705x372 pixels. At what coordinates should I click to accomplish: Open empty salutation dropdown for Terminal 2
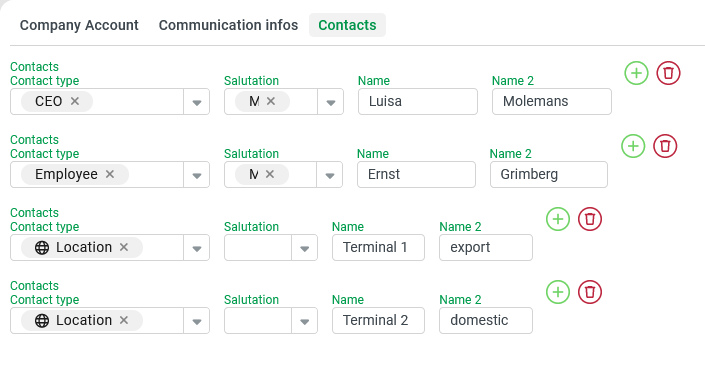click(x=304, y=321)
